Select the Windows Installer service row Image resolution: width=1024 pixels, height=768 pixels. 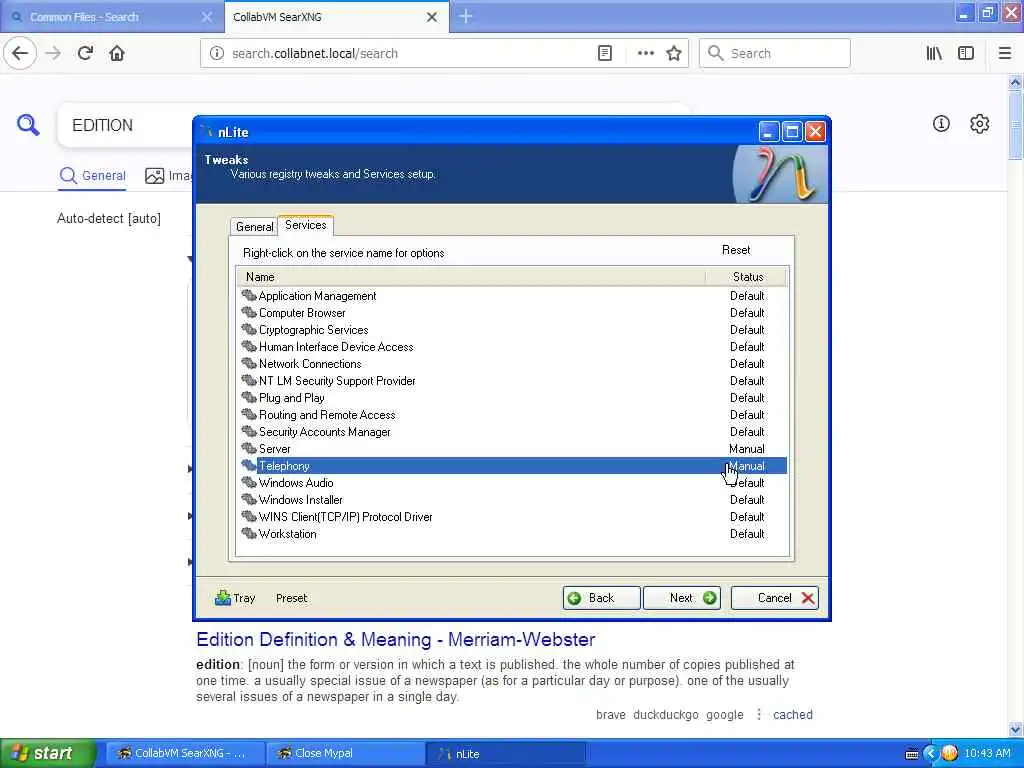513,500
